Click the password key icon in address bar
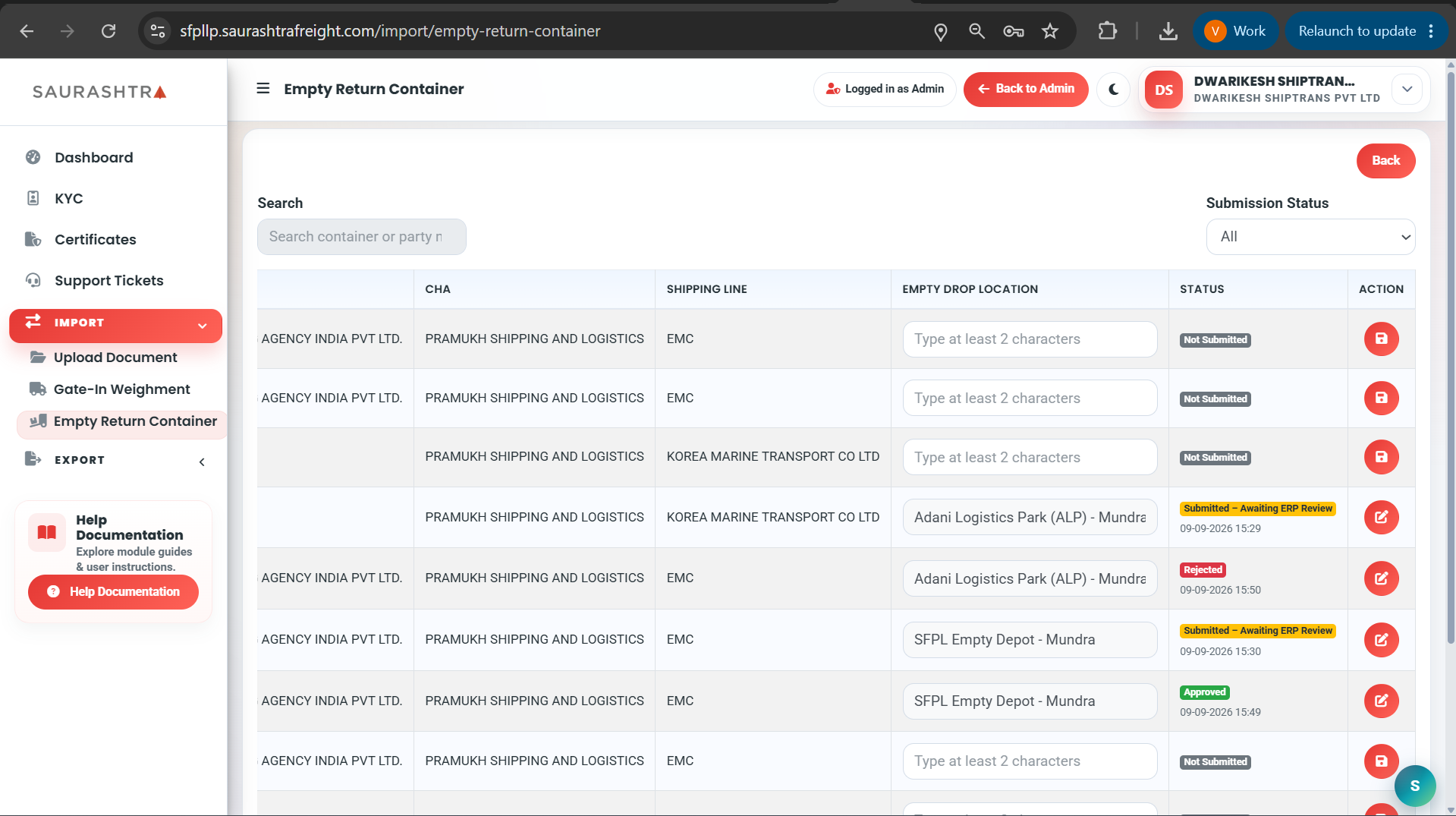This screenshot has height=816, width=1456. (1014, 31)
